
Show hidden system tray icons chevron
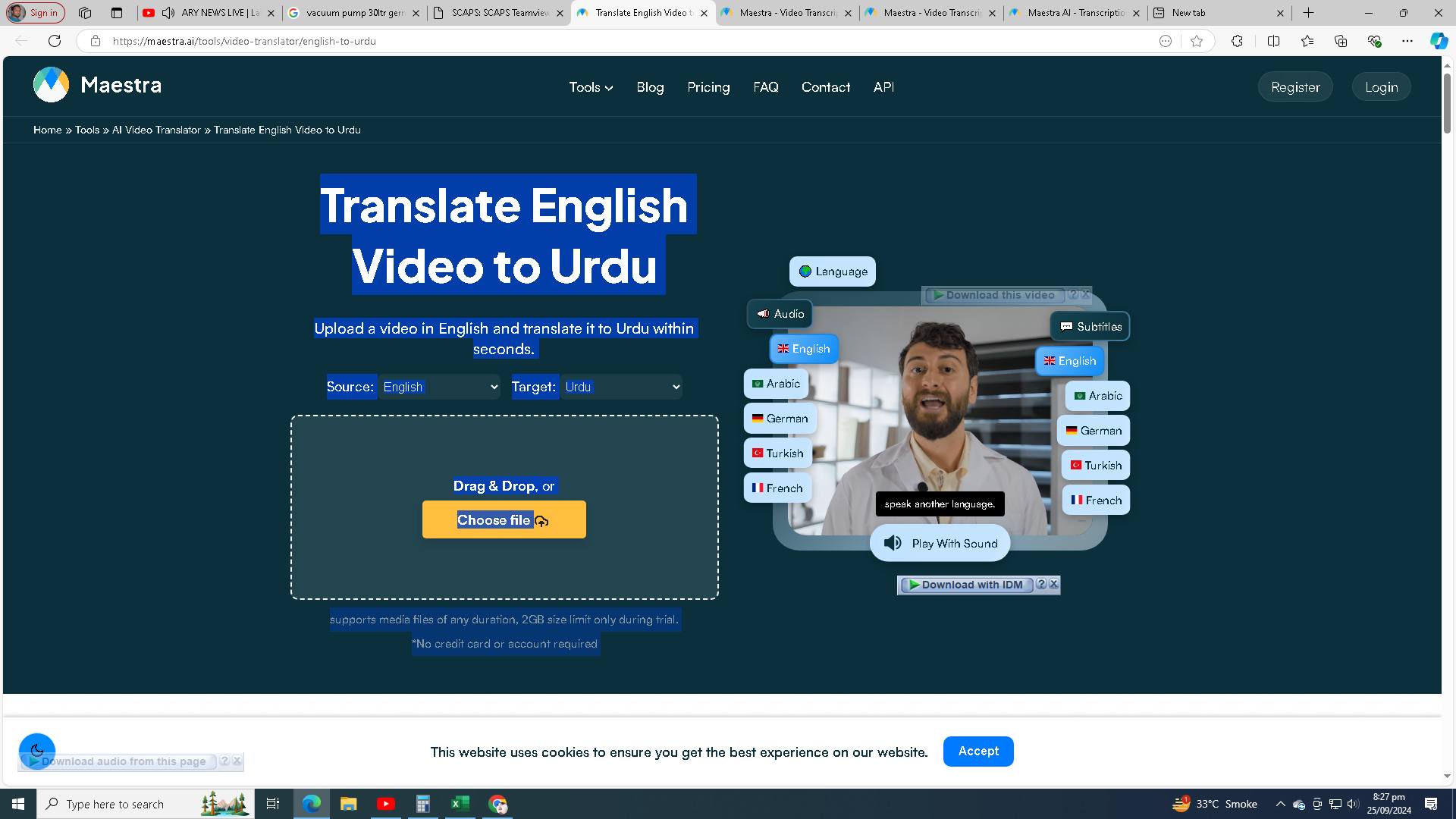coord(1281,804)
